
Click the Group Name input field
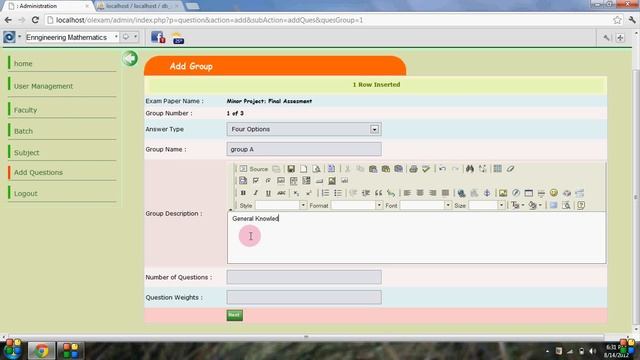coord(304,149)
